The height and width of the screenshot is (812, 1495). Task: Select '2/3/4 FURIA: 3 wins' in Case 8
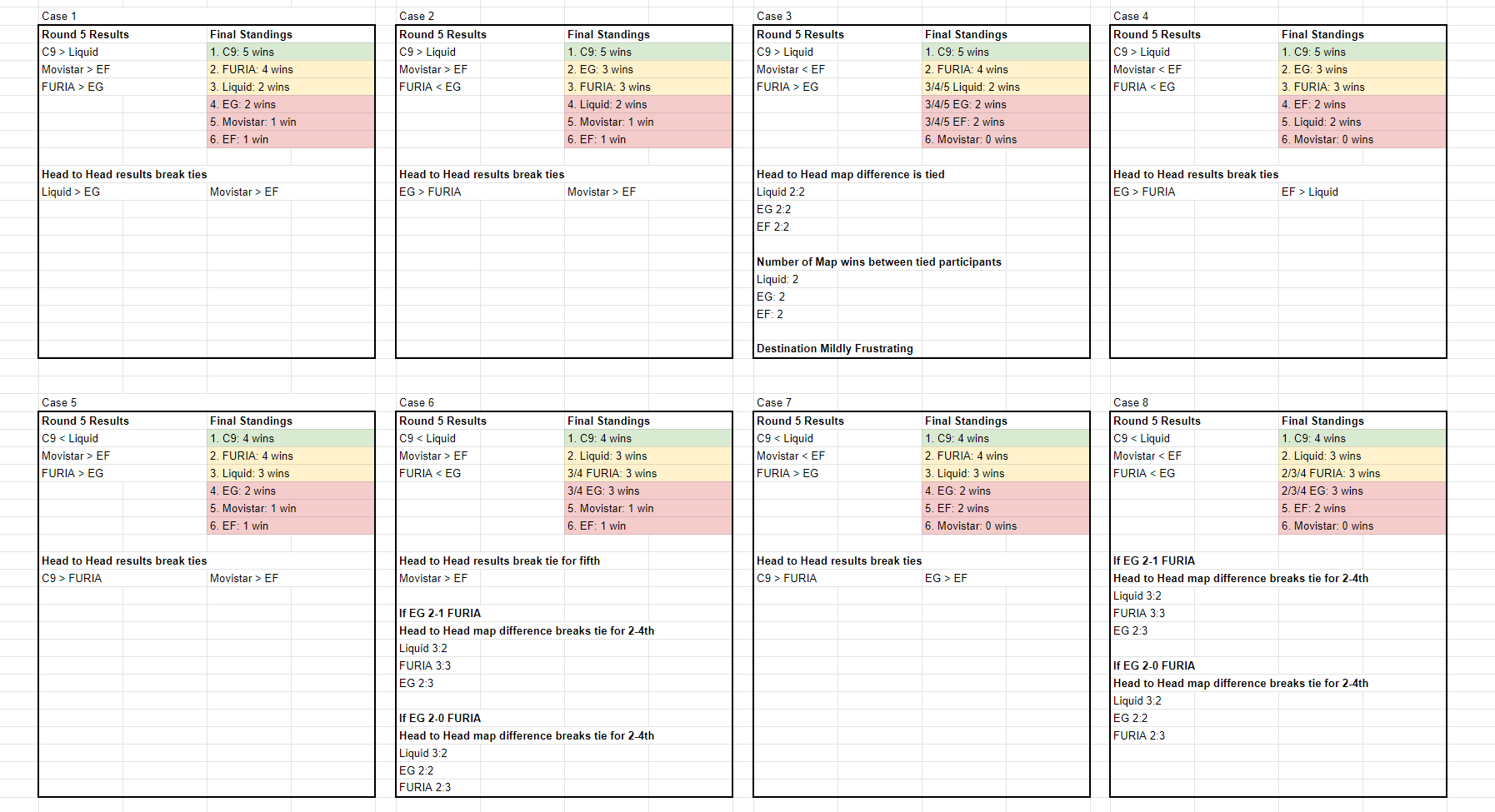1362,473
